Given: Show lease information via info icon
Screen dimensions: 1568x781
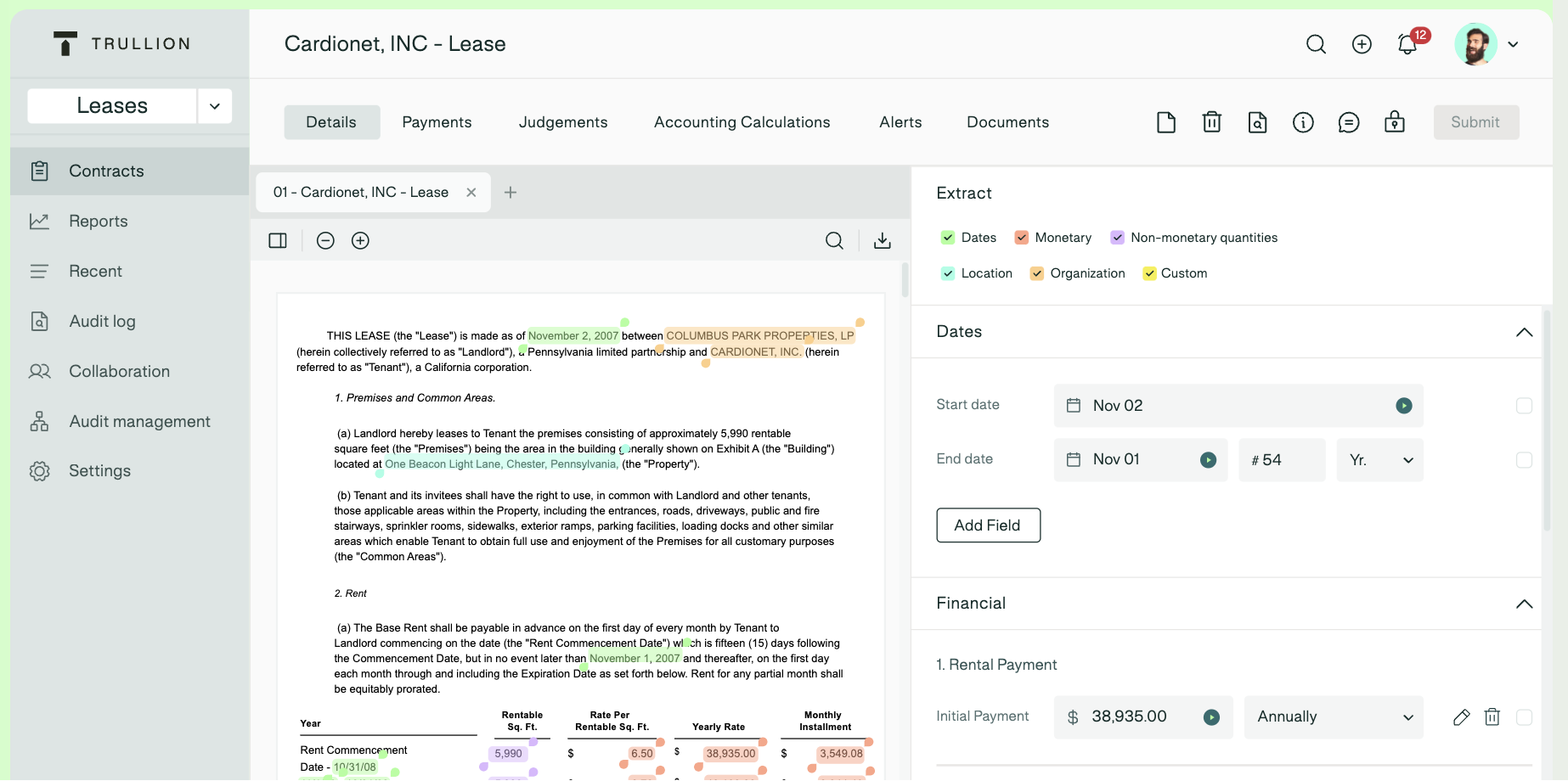Looking at the screenshot, I should 1303,122.
